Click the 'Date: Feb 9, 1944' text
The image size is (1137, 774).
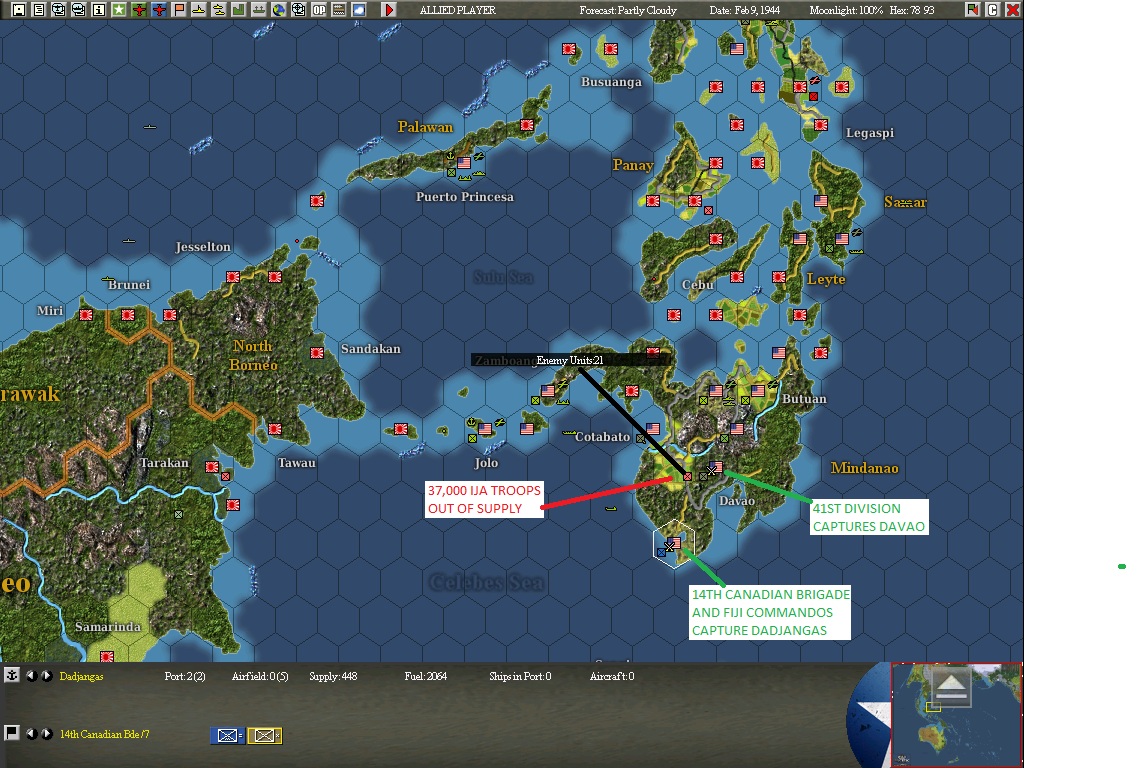point(745,10)
